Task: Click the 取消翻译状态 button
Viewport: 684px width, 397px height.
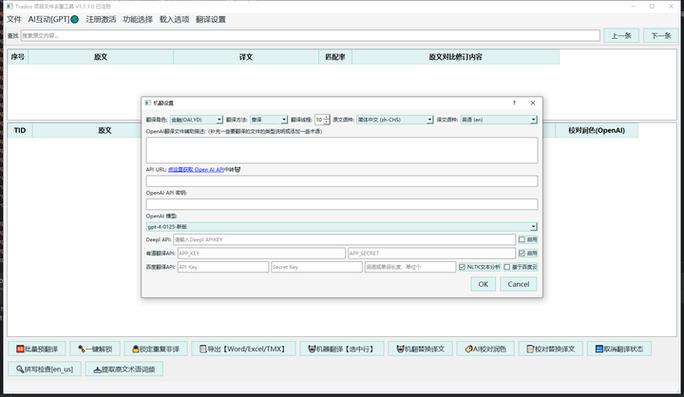Action: click(x=619, y=349)
